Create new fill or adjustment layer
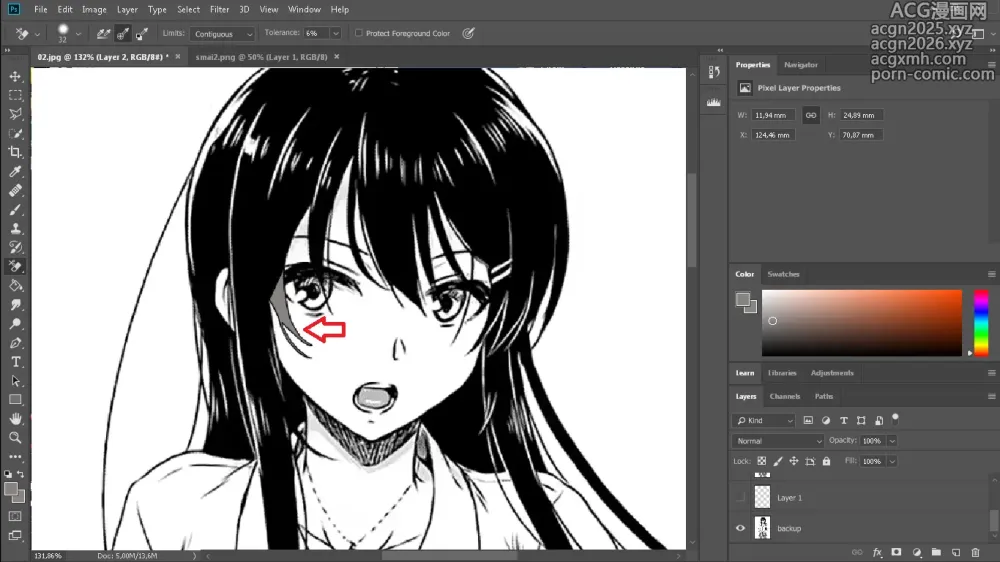Image resolution: width=1000 pixels, height=562 pixels. pos(916,552)
